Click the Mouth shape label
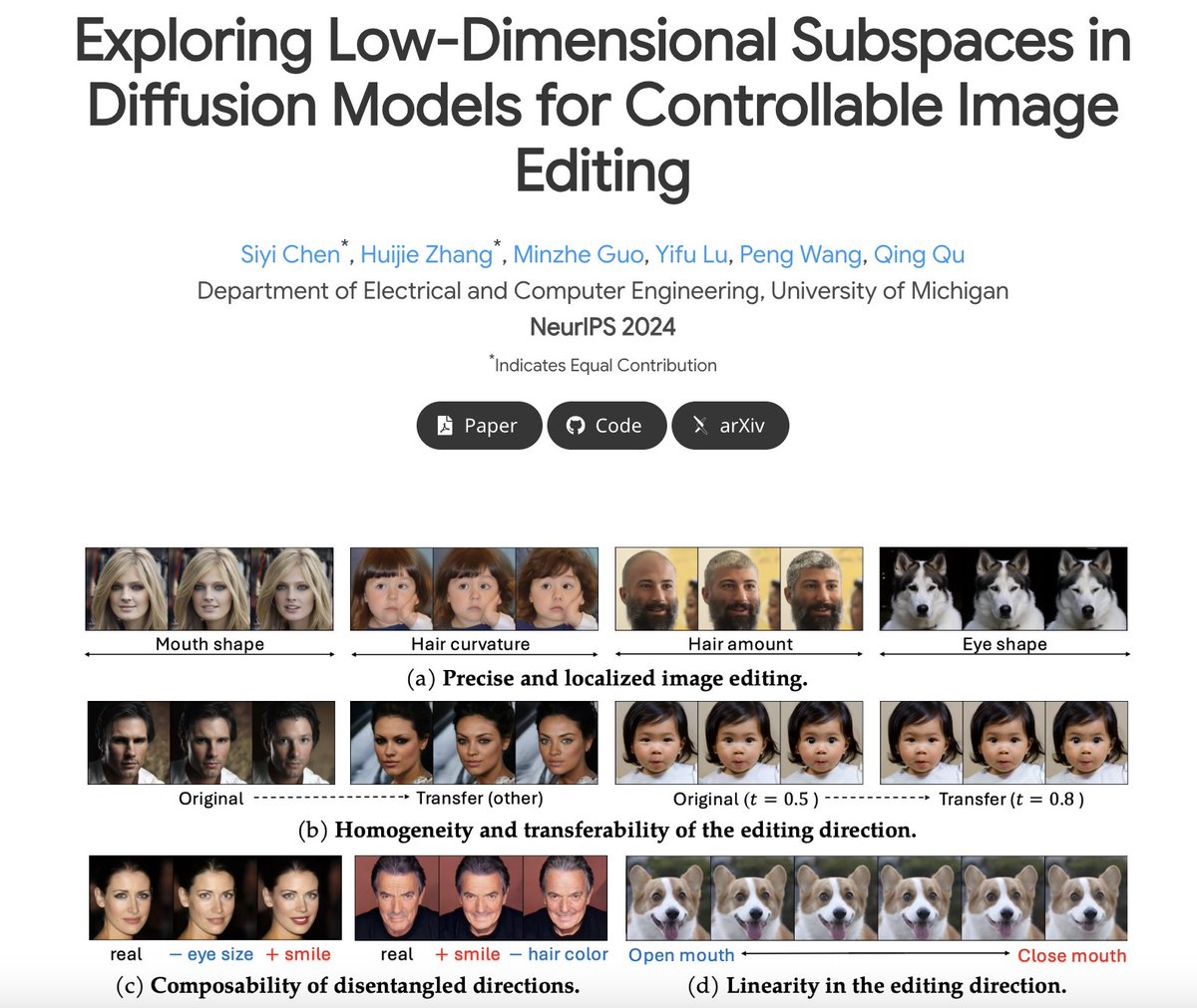Screen dimensions: 1197x1008 click(x=209, y=644)
